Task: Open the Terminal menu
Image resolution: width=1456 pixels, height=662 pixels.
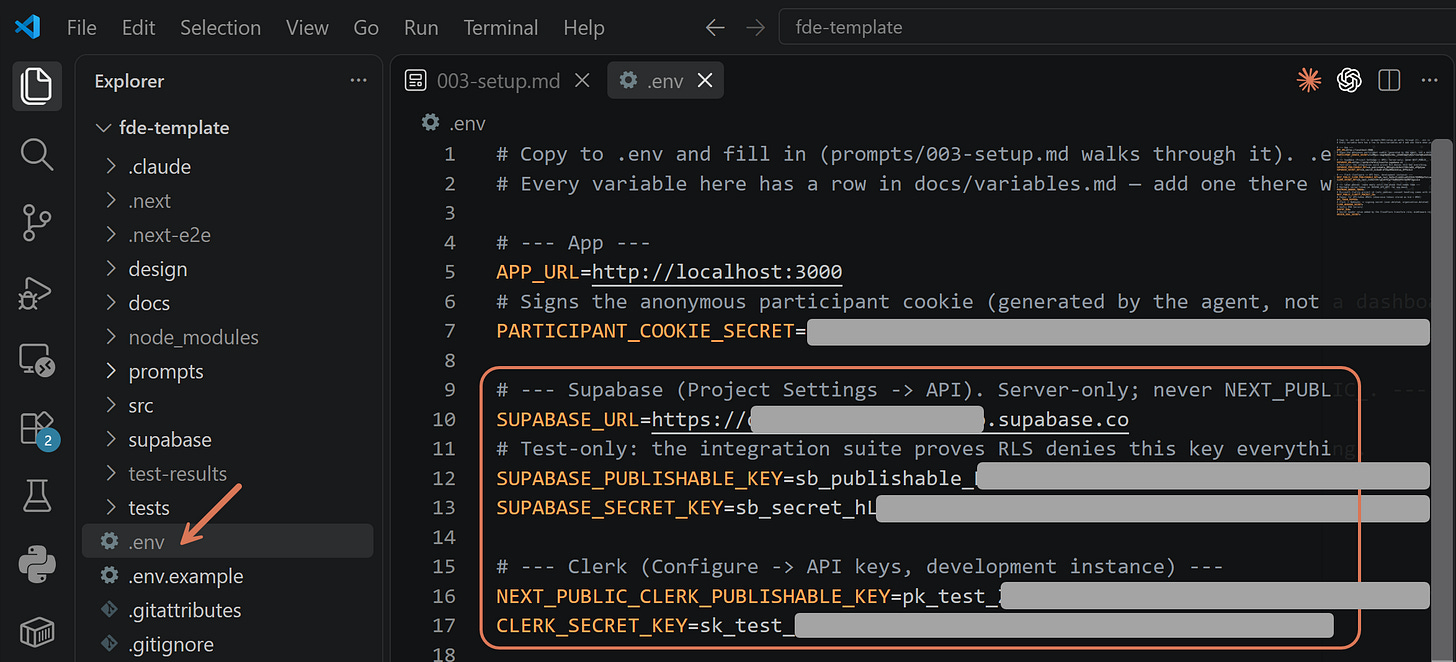Action: point(501,28)
